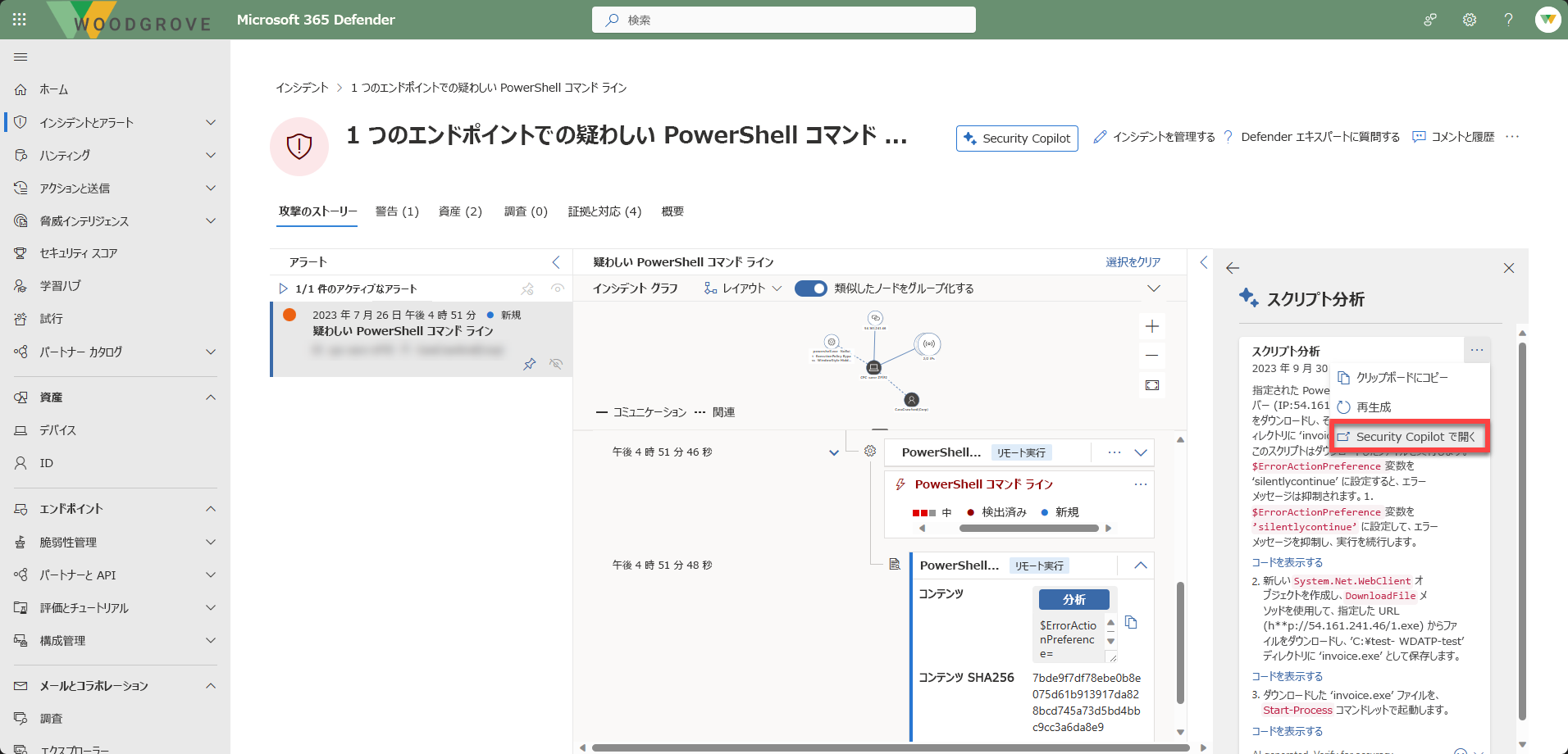Click the settings gear in header

(1470, 20)
